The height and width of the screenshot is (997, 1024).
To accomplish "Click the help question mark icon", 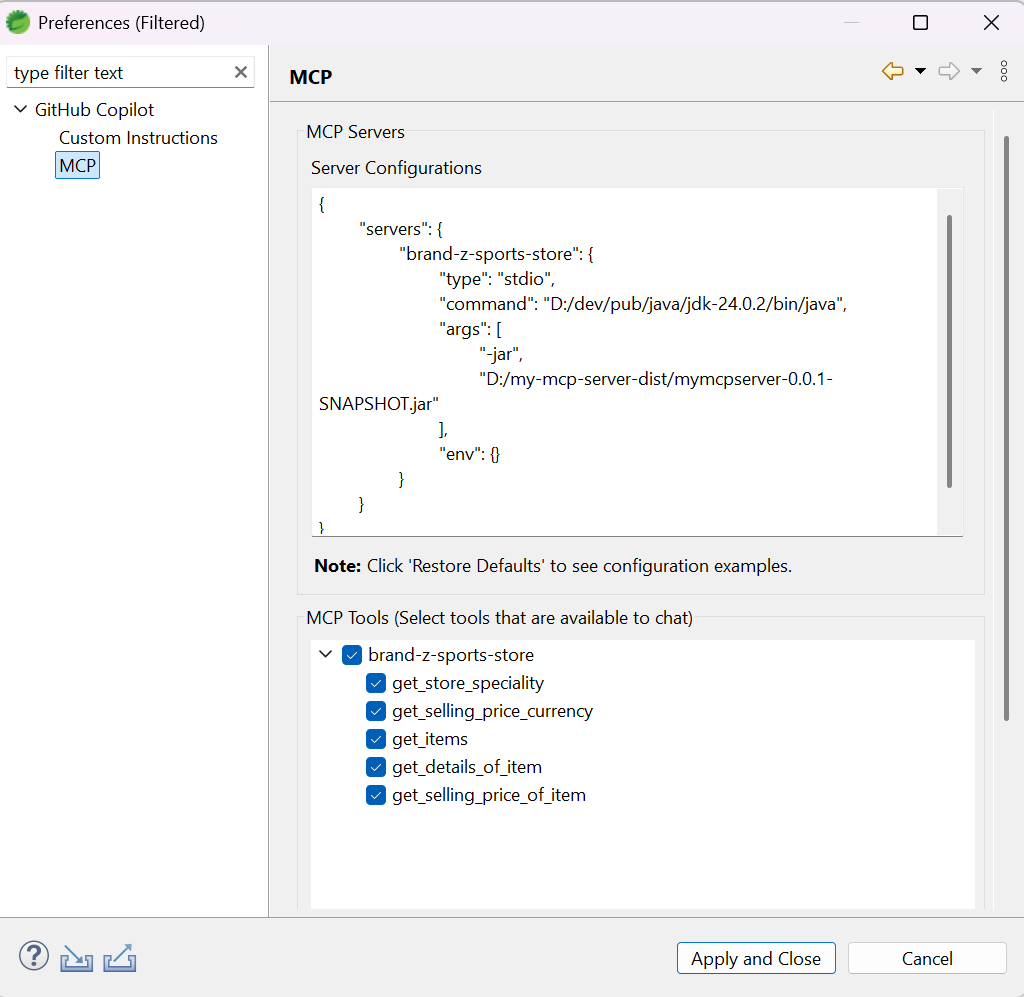I will [x=33, y=956].
